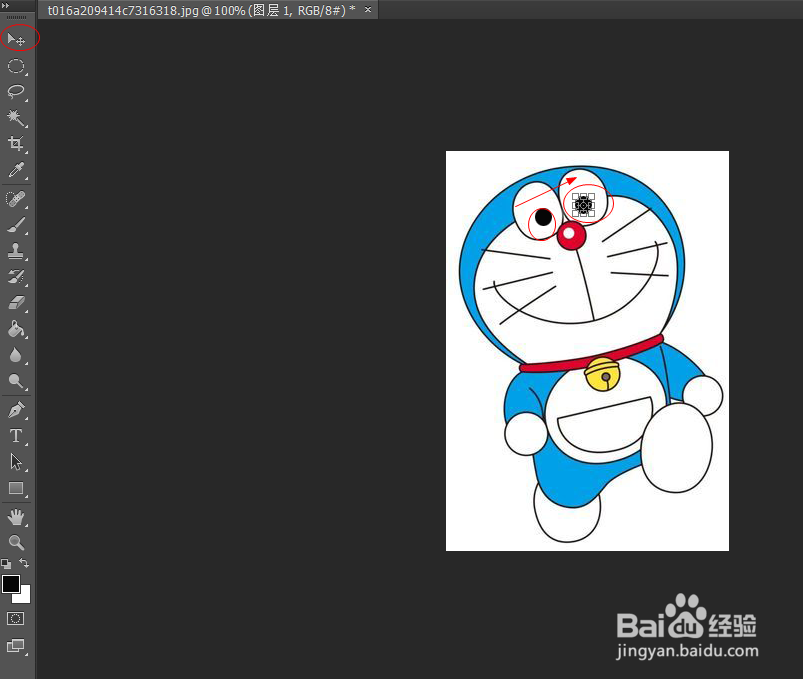This screenshot has width=803, height=679.
Task: Click the black pupil in the left eye
Action: click(x=543, y=218)
